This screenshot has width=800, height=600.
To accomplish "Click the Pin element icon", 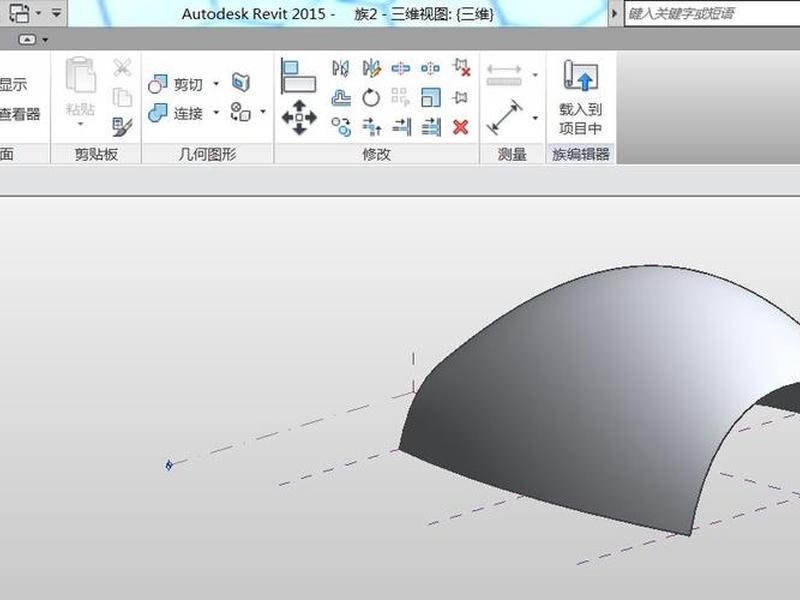I will (460, 97).
